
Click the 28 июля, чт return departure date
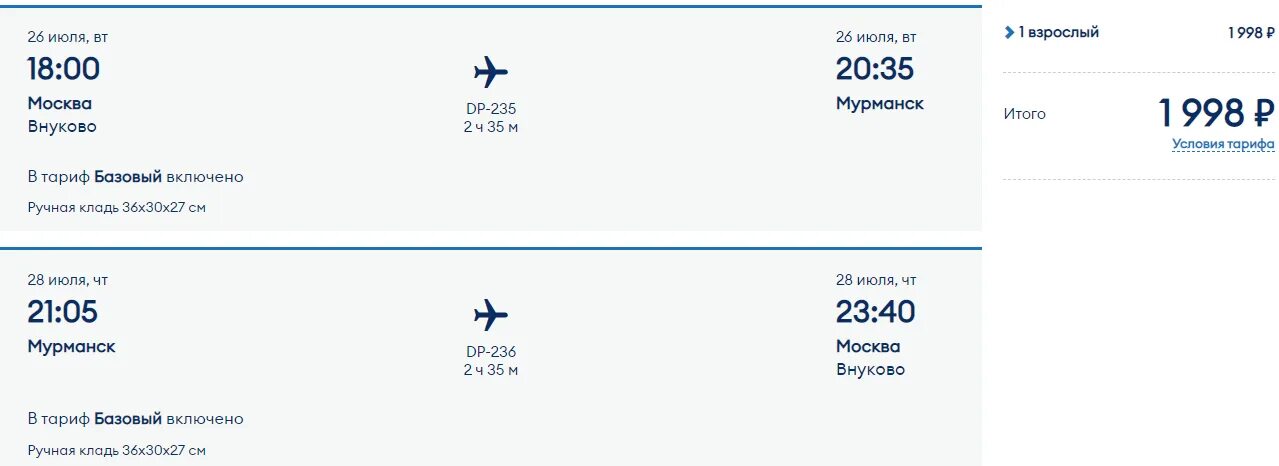(68, 280)
